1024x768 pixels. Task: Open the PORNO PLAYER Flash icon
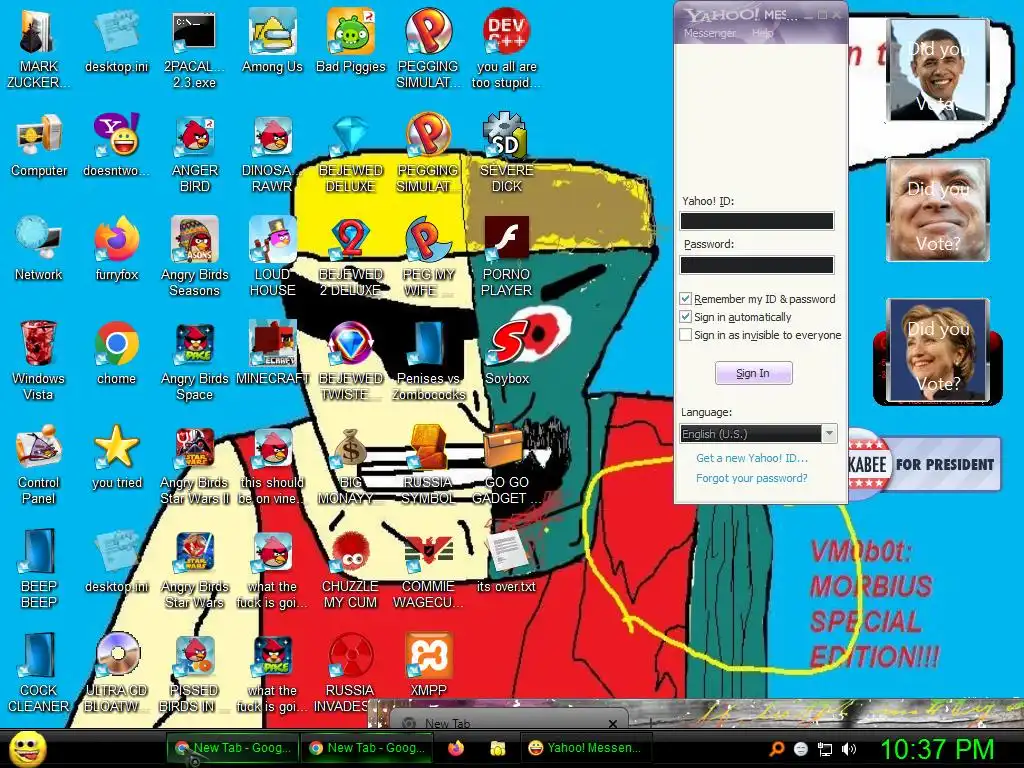506,257
